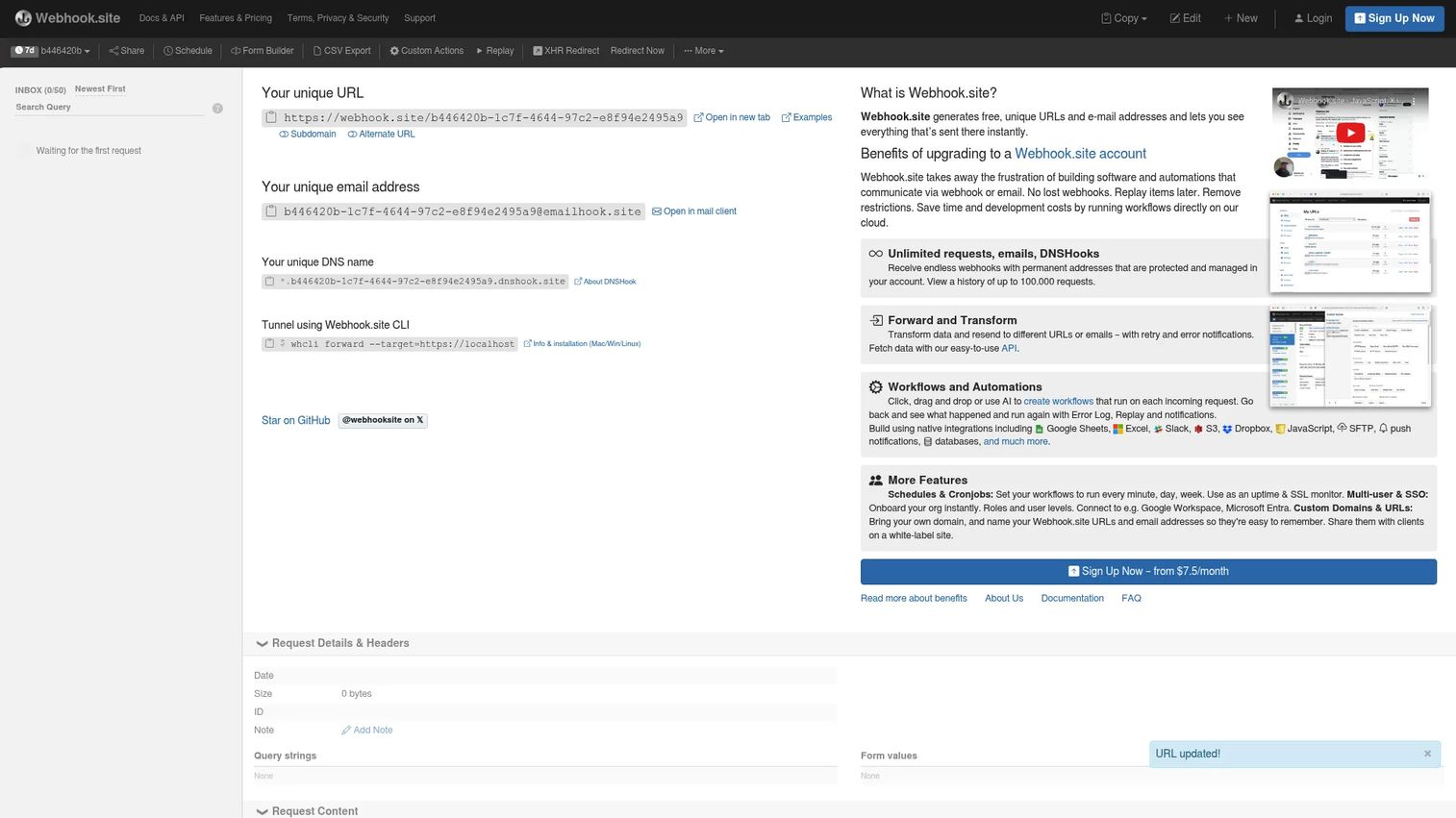Viewport: 1456px width, 818px height.
Task: Copy the unique URL with clipboard icon
Action: point(271,117)
